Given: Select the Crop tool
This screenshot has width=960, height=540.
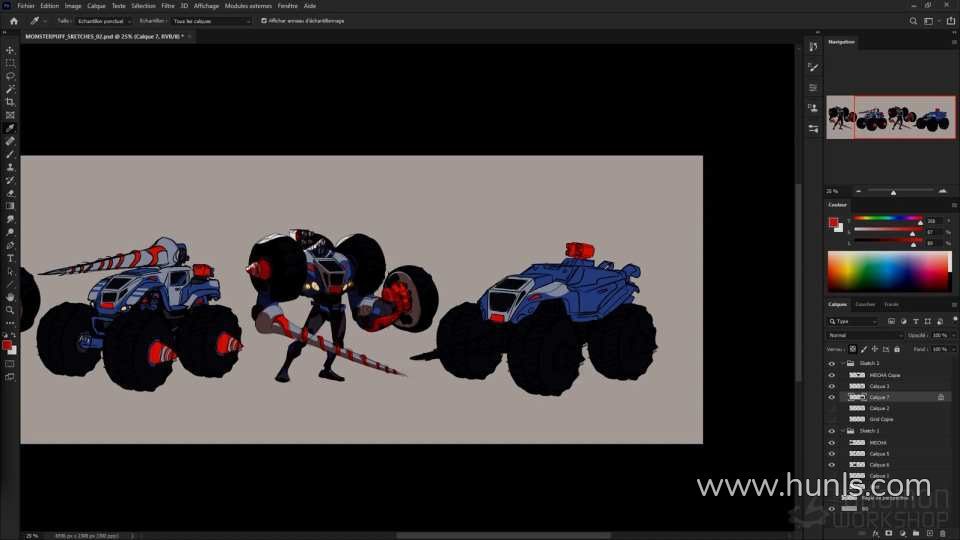Looking at the screenshot, I should tap(10, 102).
